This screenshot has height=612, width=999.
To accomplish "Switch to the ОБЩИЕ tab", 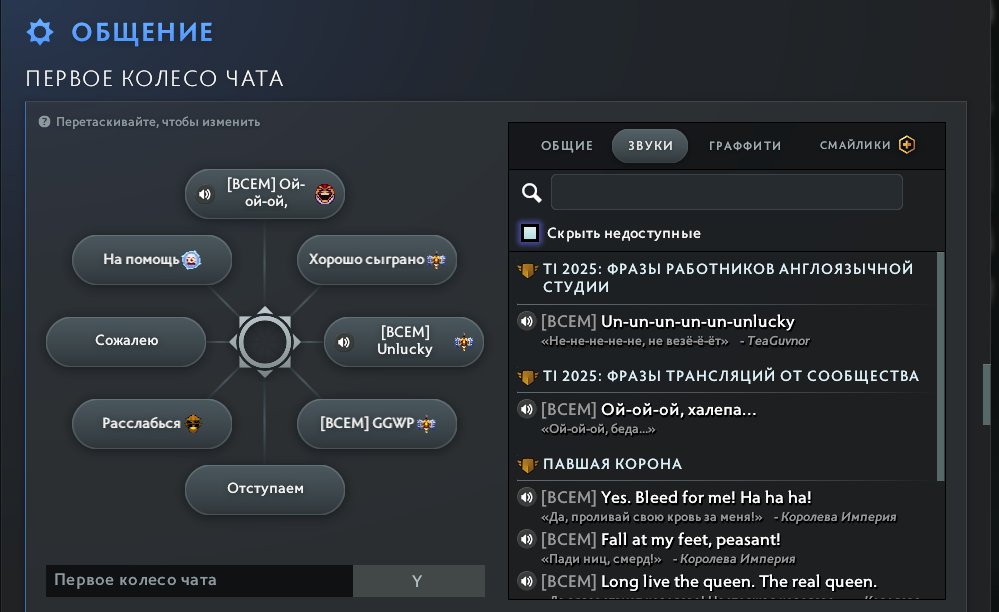I will click(567, 146).
